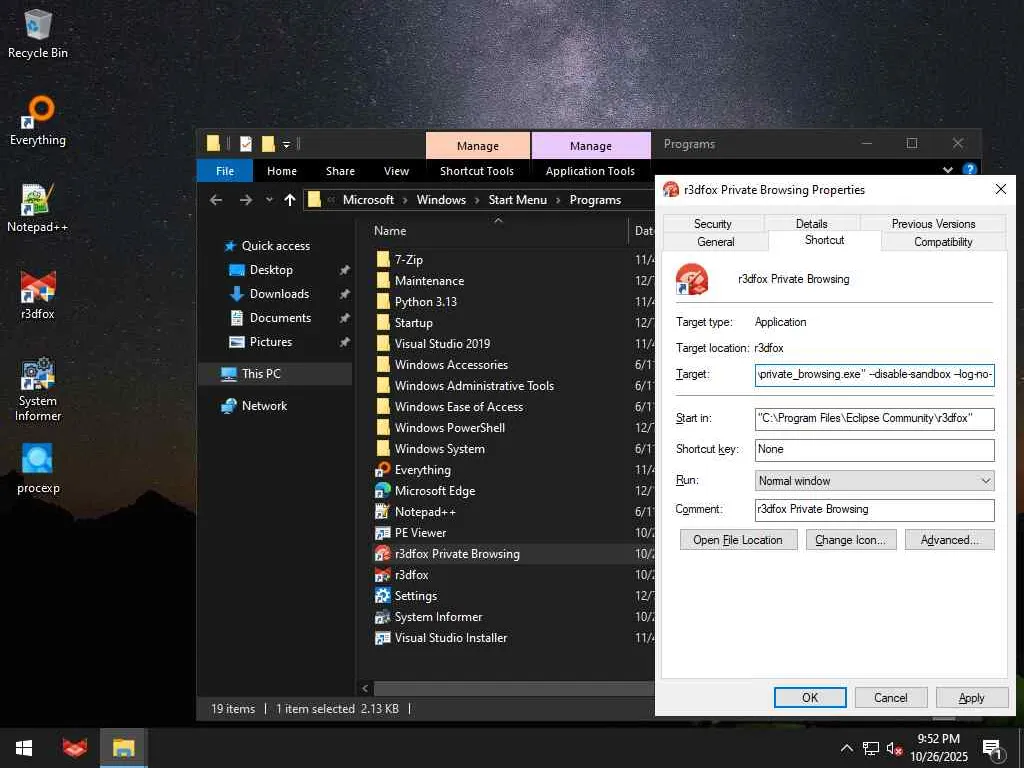
Task: Select the Maintenance folder
Action: tap(429, 281)
